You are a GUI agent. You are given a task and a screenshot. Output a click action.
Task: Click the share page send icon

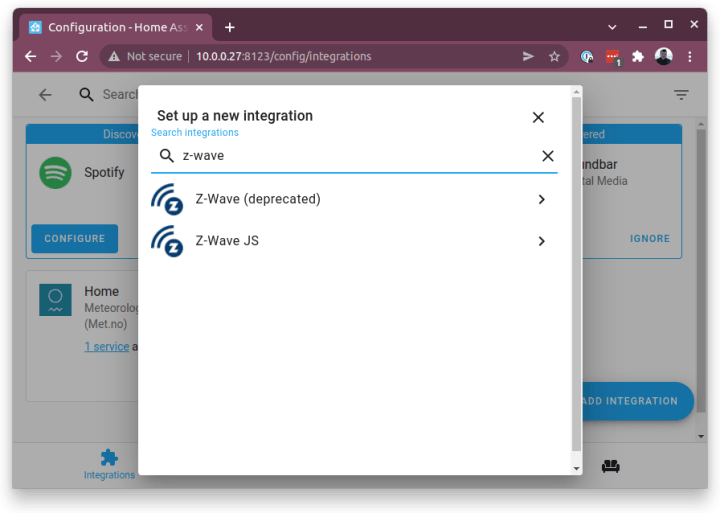click(528, 56)
